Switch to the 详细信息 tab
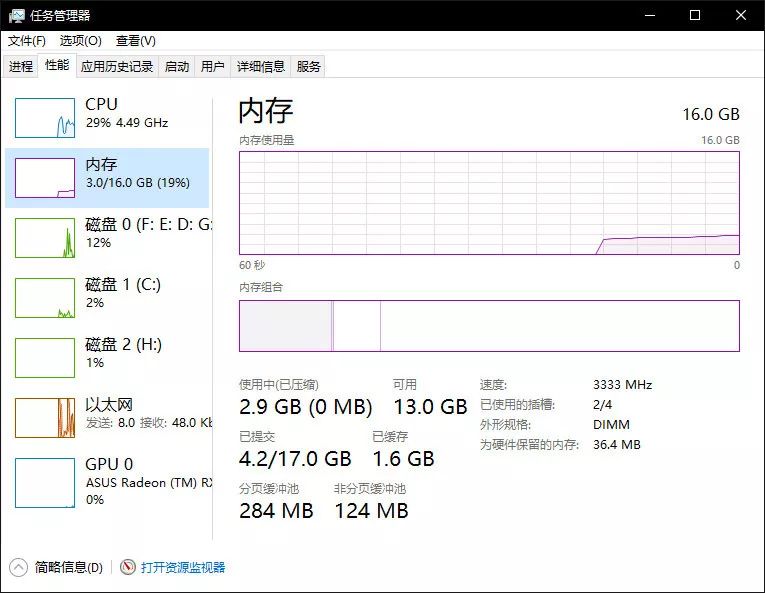This screenshot has width=765, height=593. coord(261,67)
